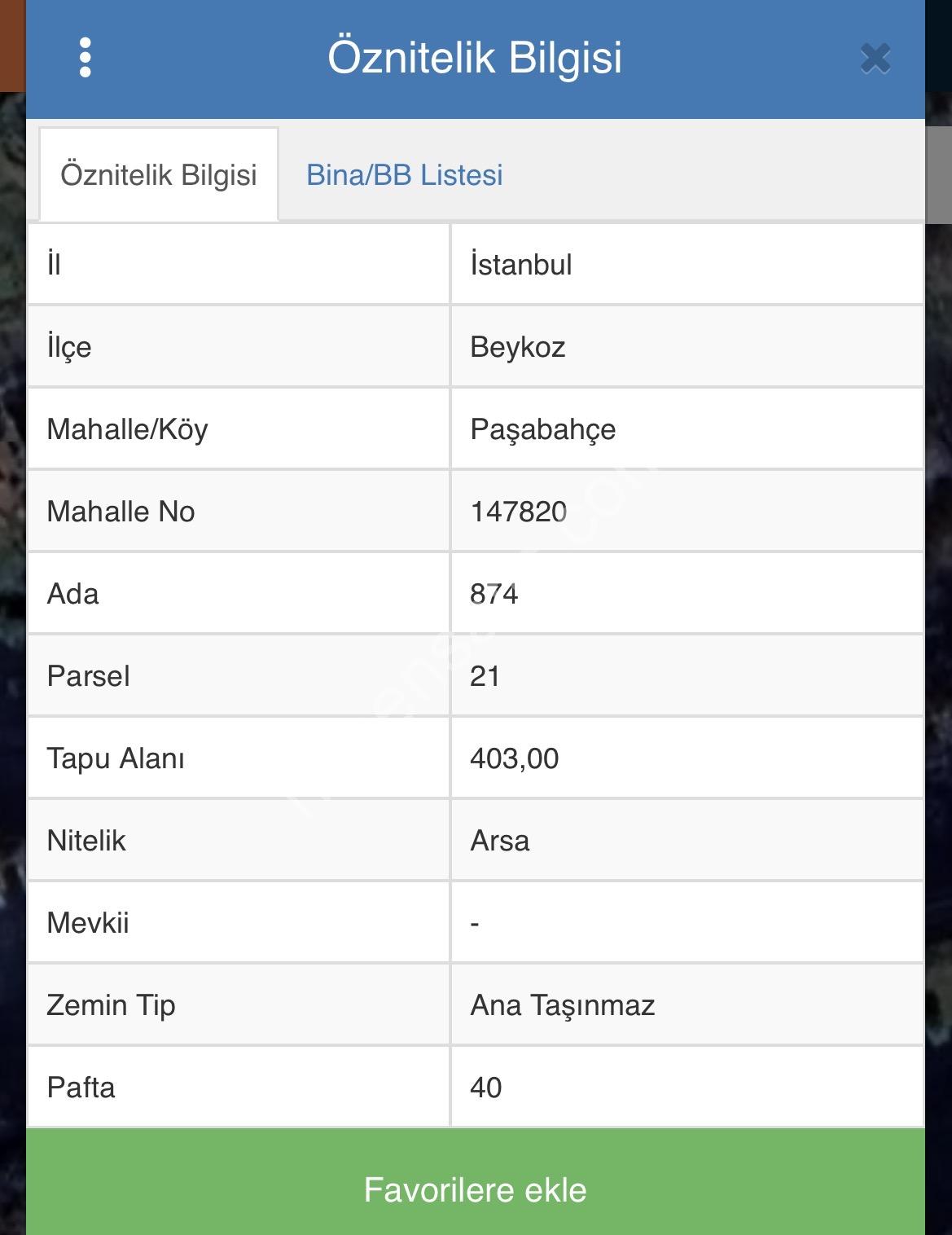Viewport: 952px width, 1235px height.
Task: Click the Mevkii row label
Action: coord(88,923)
